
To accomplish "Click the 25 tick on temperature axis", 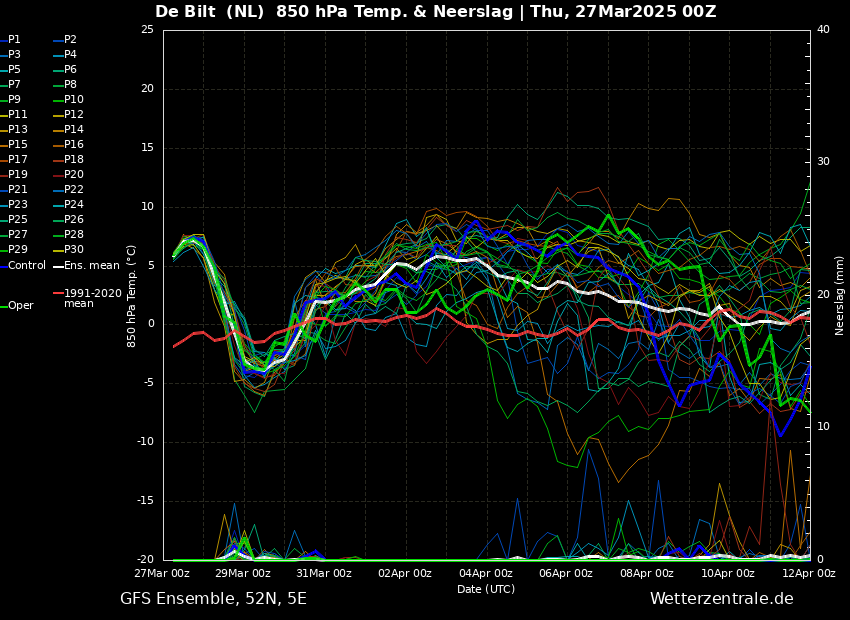I will pyautogui.click(x=147, y=30).
